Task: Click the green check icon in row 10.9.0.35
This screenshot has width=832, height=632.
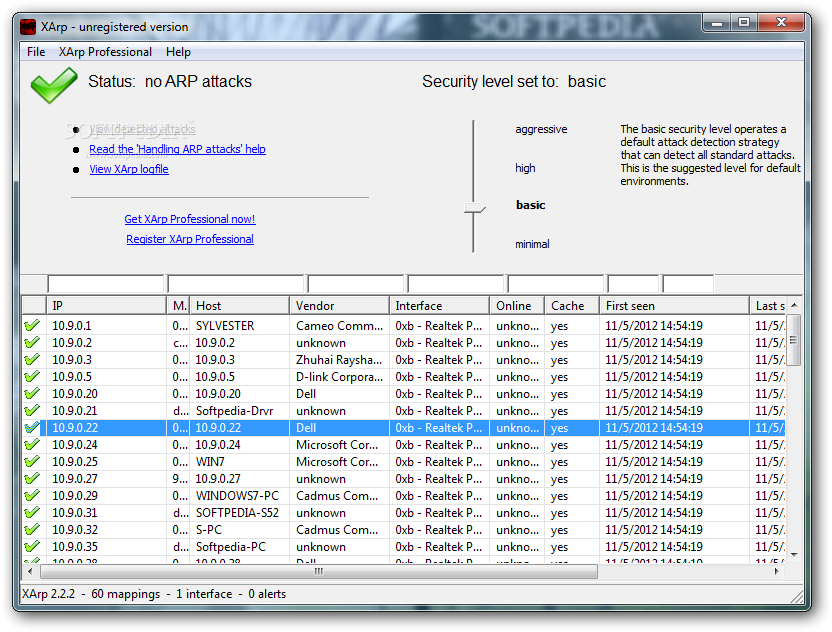Action: tap(32, 546)
